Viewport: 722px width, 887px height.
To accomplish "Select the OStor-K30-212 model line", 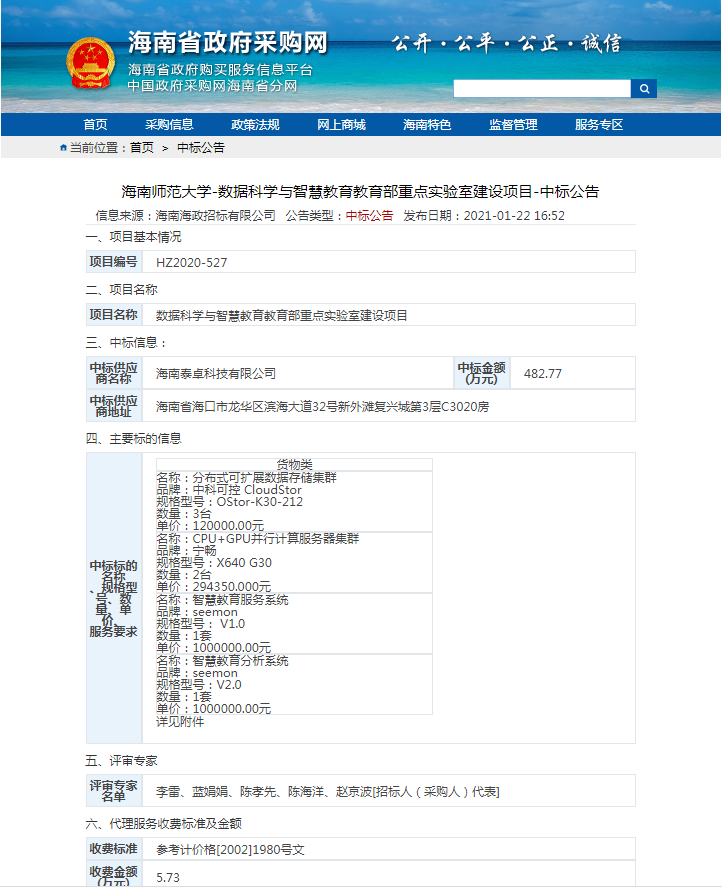I will (x=229, y=502).
